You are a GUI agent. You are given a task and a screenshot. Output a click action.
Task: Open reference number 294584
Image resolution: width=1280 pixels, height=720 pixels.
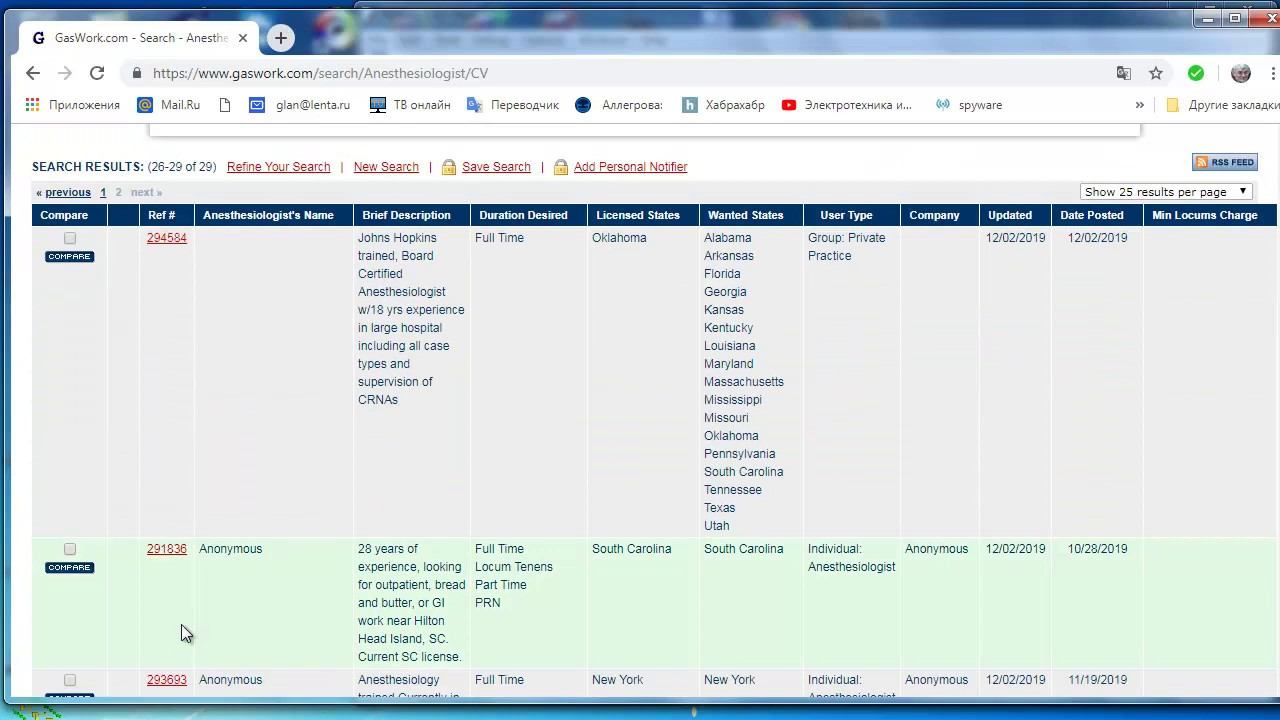[x=167, y=238]
